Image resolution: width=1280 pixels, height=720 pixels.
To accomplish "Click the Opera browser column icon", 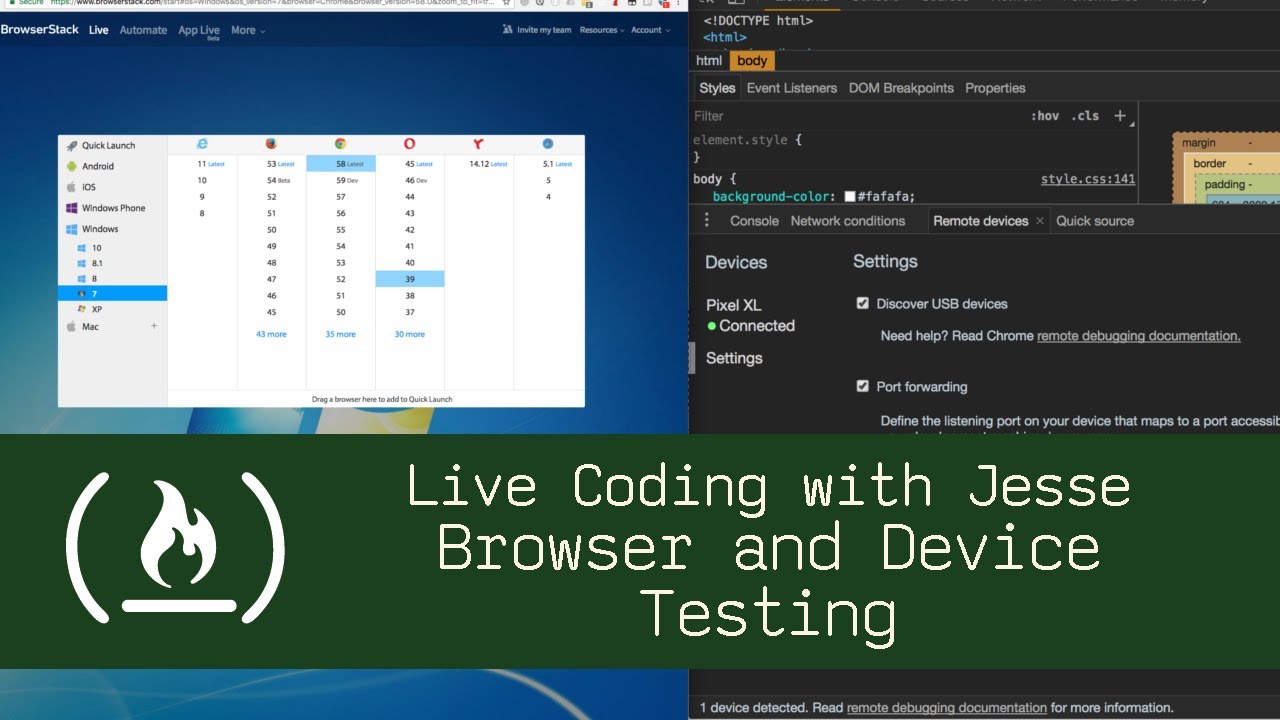I will [409, 144].
